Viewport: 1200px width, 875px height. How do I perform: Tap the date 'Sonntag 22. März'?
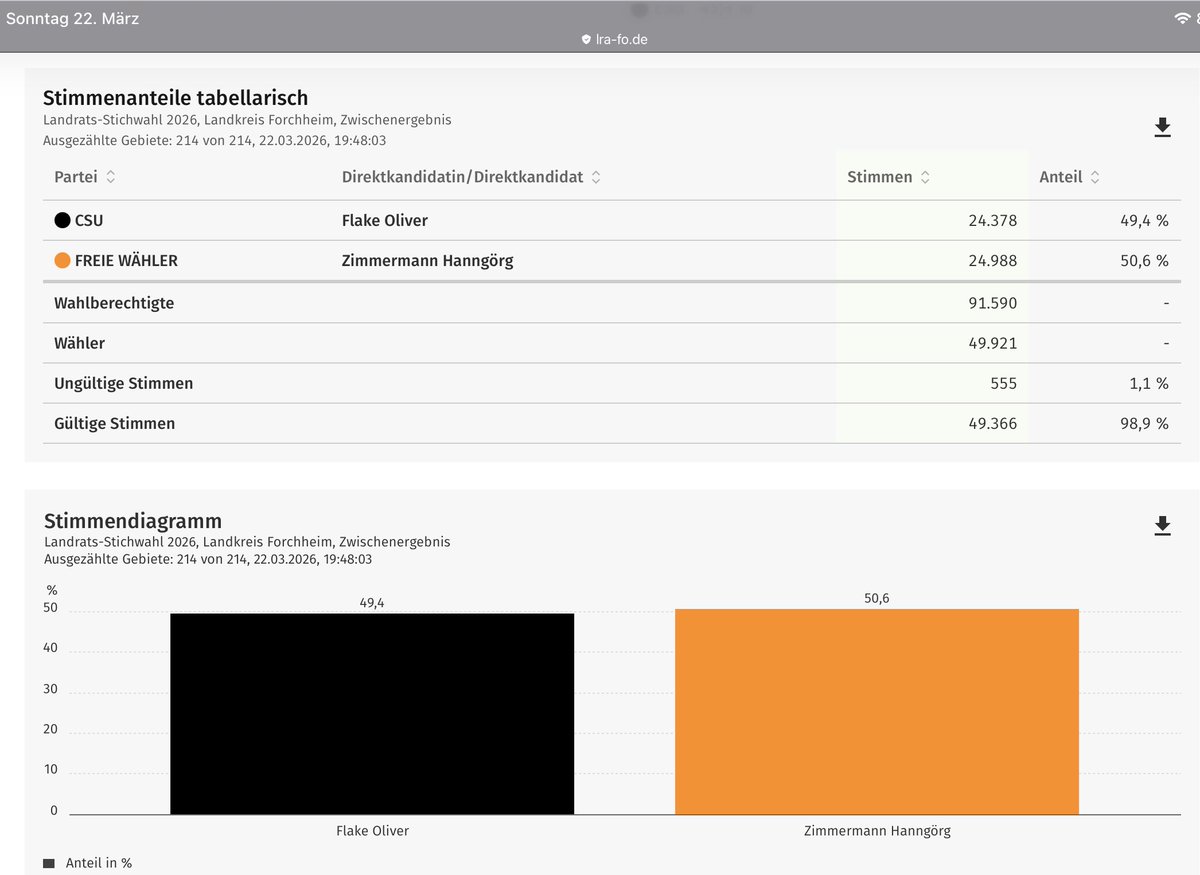(x=73, y=18)
